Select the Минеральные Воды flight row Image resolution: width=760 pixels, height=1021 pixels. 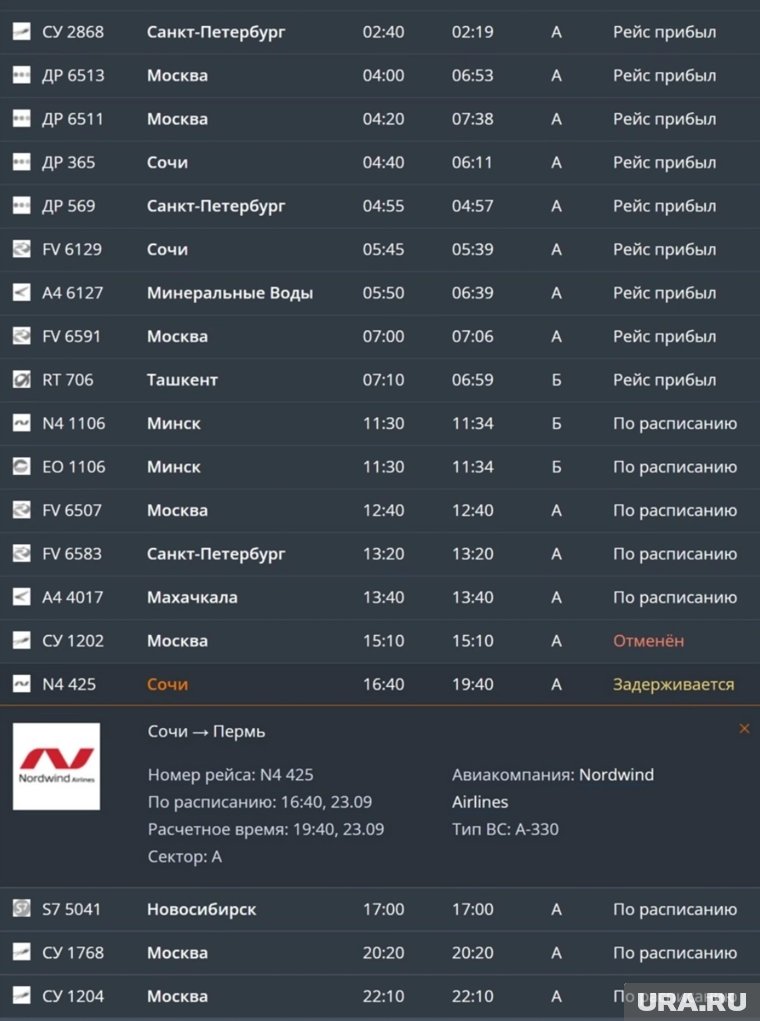[x=380, y=293]
